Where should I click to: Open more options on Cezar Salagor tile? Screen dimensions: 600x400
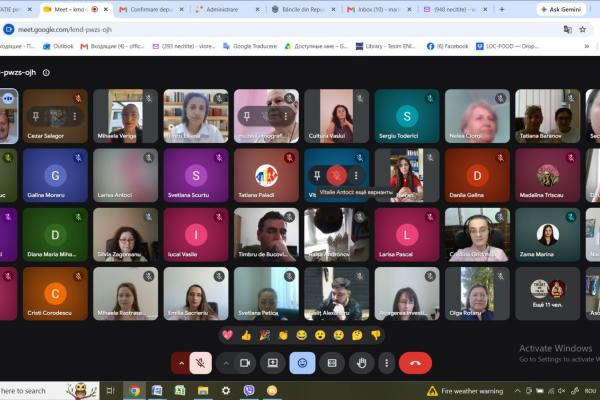75,116
